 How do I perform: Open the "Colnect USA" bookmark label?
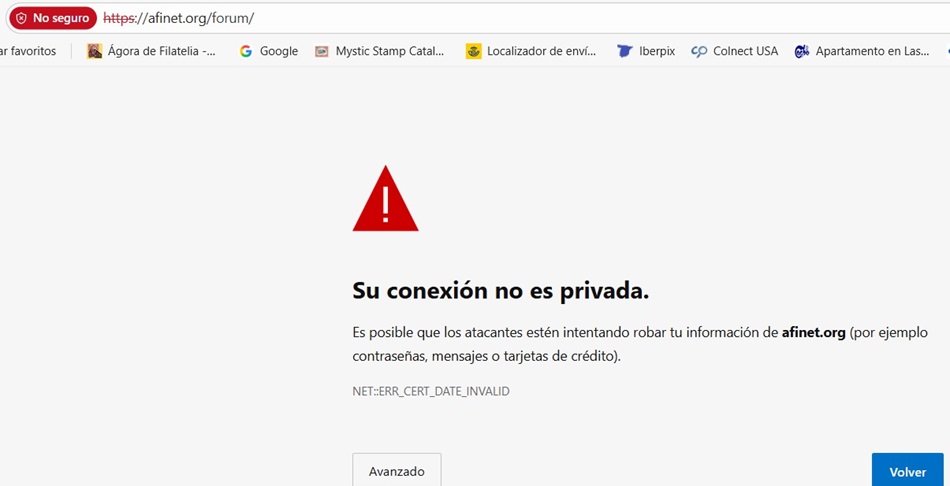pyautogui.click(x=745, y=51)
